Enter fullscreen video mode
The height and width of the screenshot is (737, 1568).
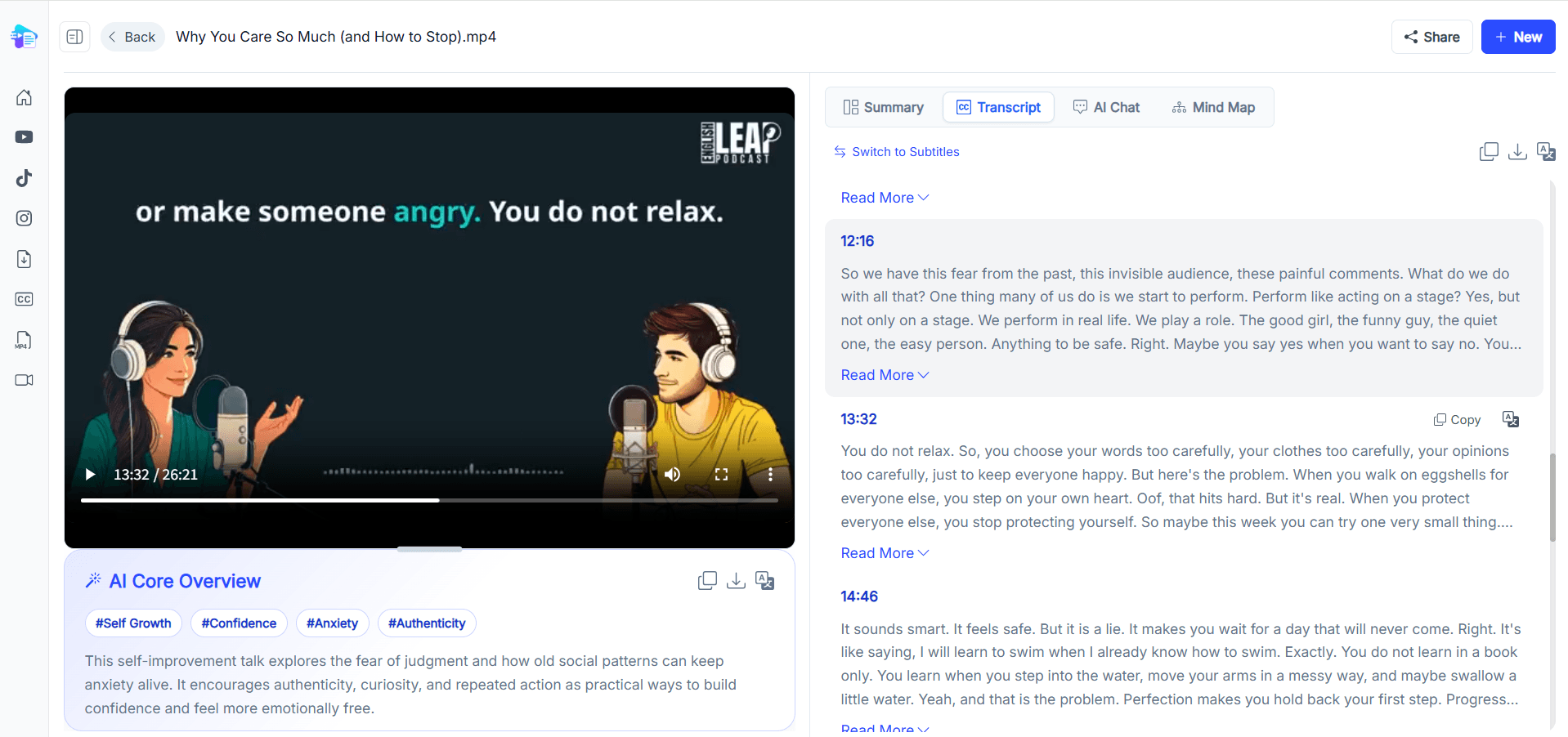[x=721, y=475]
